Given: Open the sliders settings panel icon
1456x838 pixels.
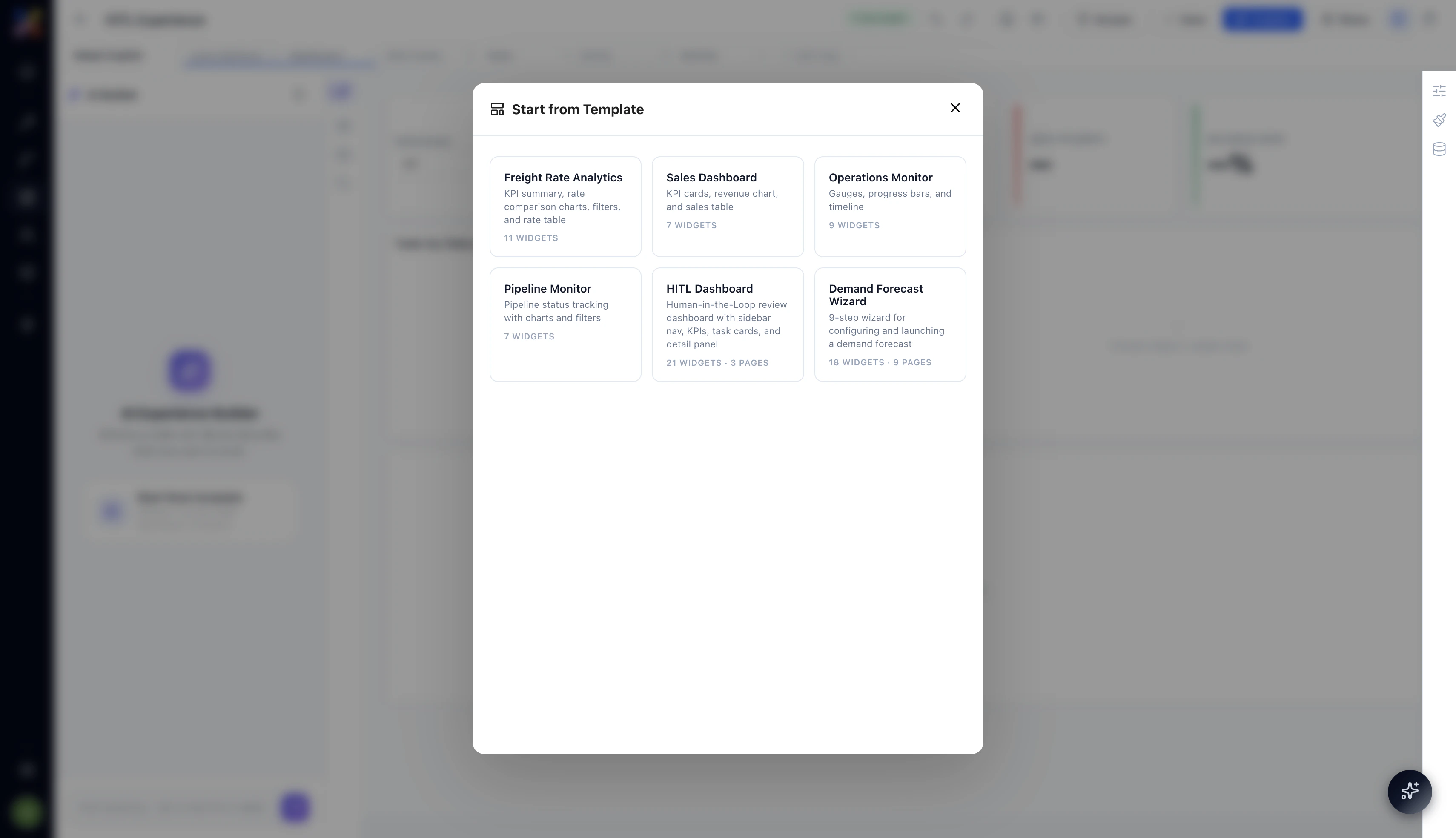Looking at the screenshot, I should [x=1439, y=91].
